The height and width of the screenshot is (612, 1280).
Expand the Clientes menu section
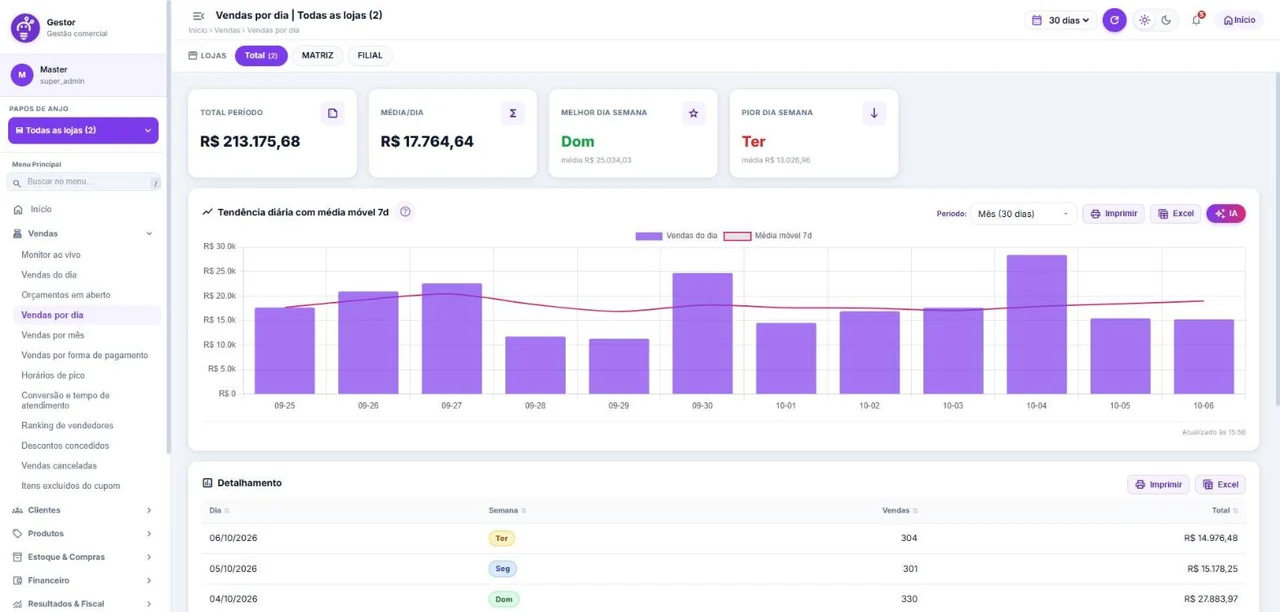83,510
